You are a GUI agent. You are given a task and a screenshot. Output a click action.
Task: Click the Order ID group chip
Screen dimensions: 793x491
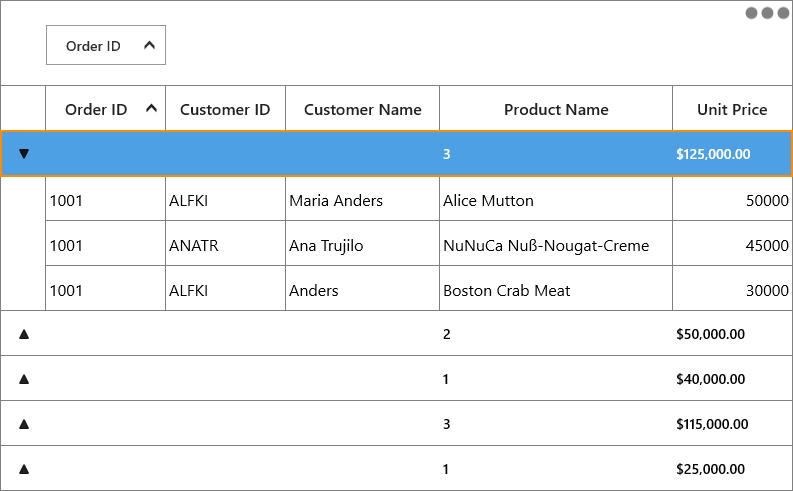(106, 45)
